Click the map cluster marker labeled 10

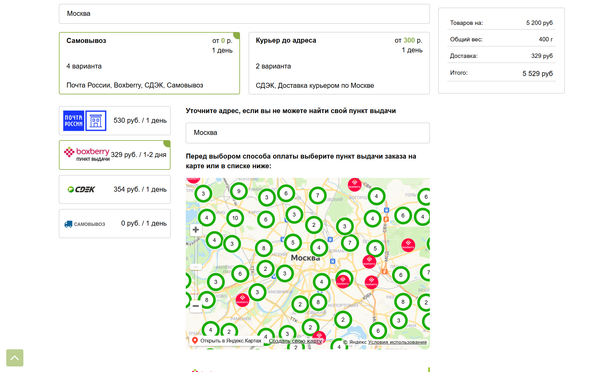[x=235, y=218]
